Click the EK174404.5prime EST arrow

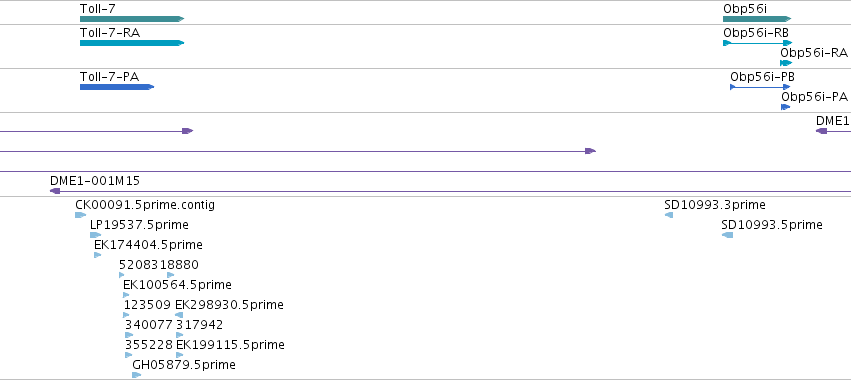point(98,255)
